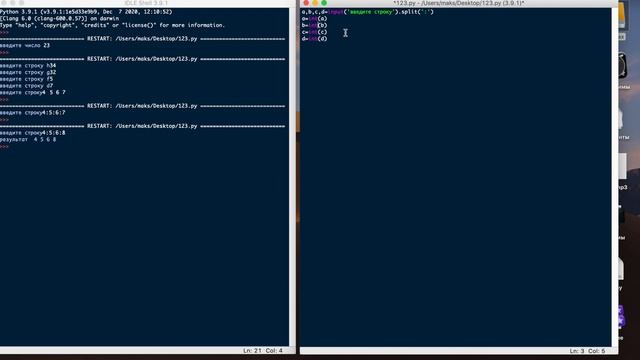Click shell output 'введите число 23'
Viewport: 640px width, 360px height.
click(25, 45)
